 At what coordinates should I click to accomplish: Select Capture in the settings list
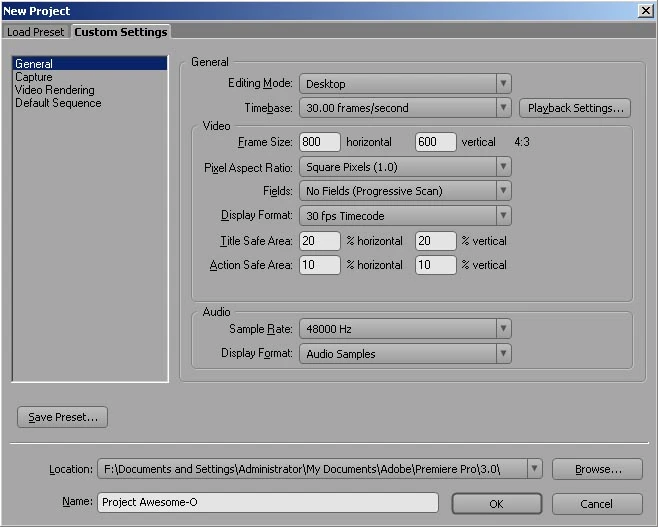coord(34,77)
